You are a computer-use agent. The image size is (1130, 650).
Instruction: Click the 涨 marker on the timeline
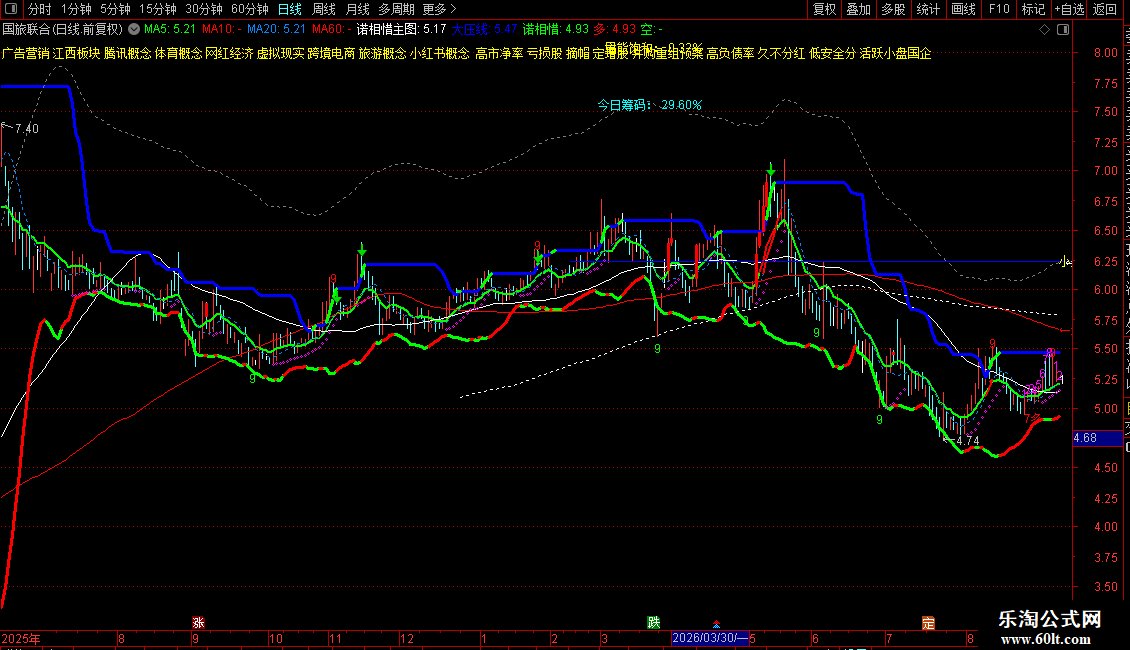tap(198, 623)
